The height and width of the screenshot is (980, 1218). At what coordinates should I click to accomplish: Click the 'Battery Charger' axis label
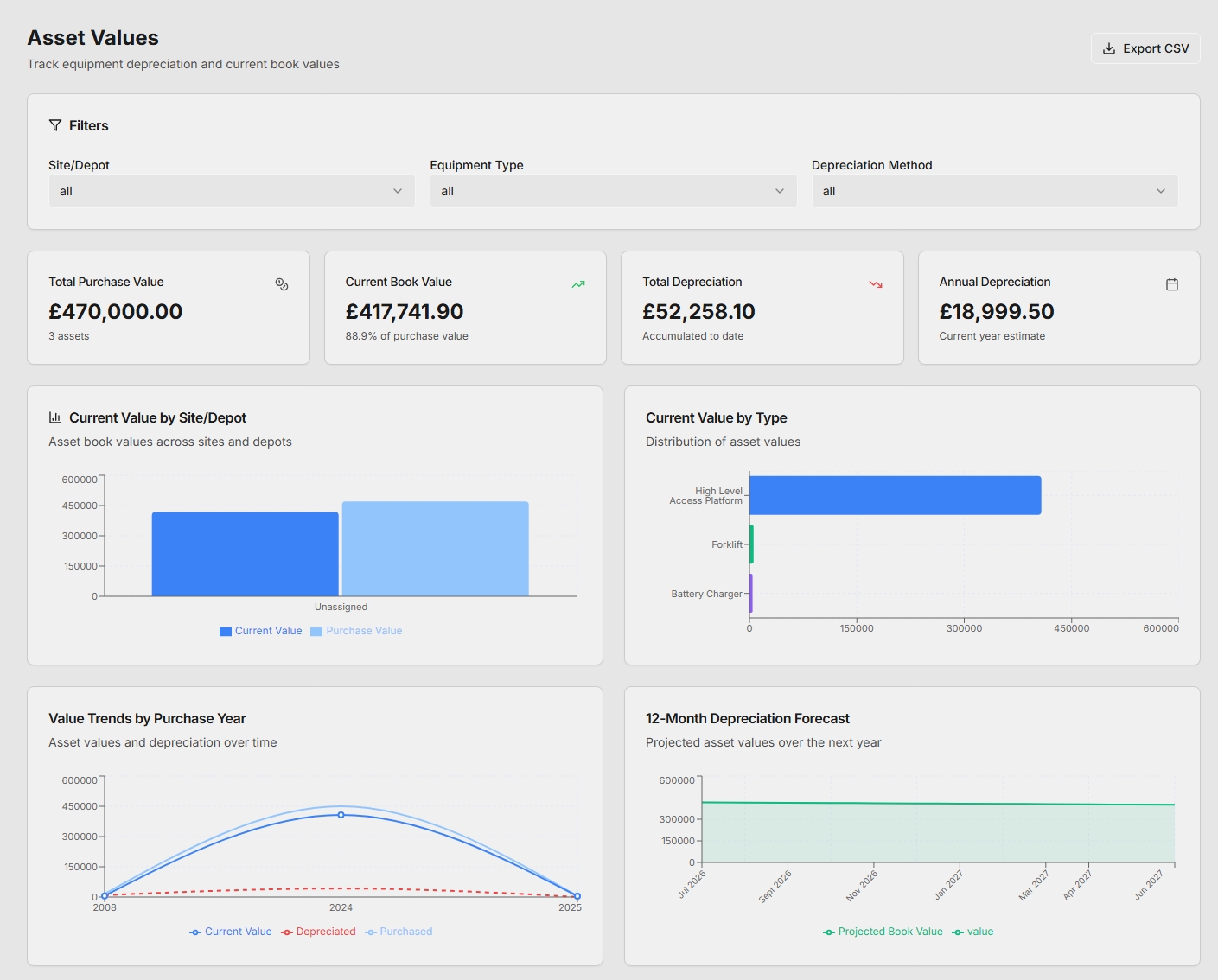pyautogui.click(x=707, y=594)
